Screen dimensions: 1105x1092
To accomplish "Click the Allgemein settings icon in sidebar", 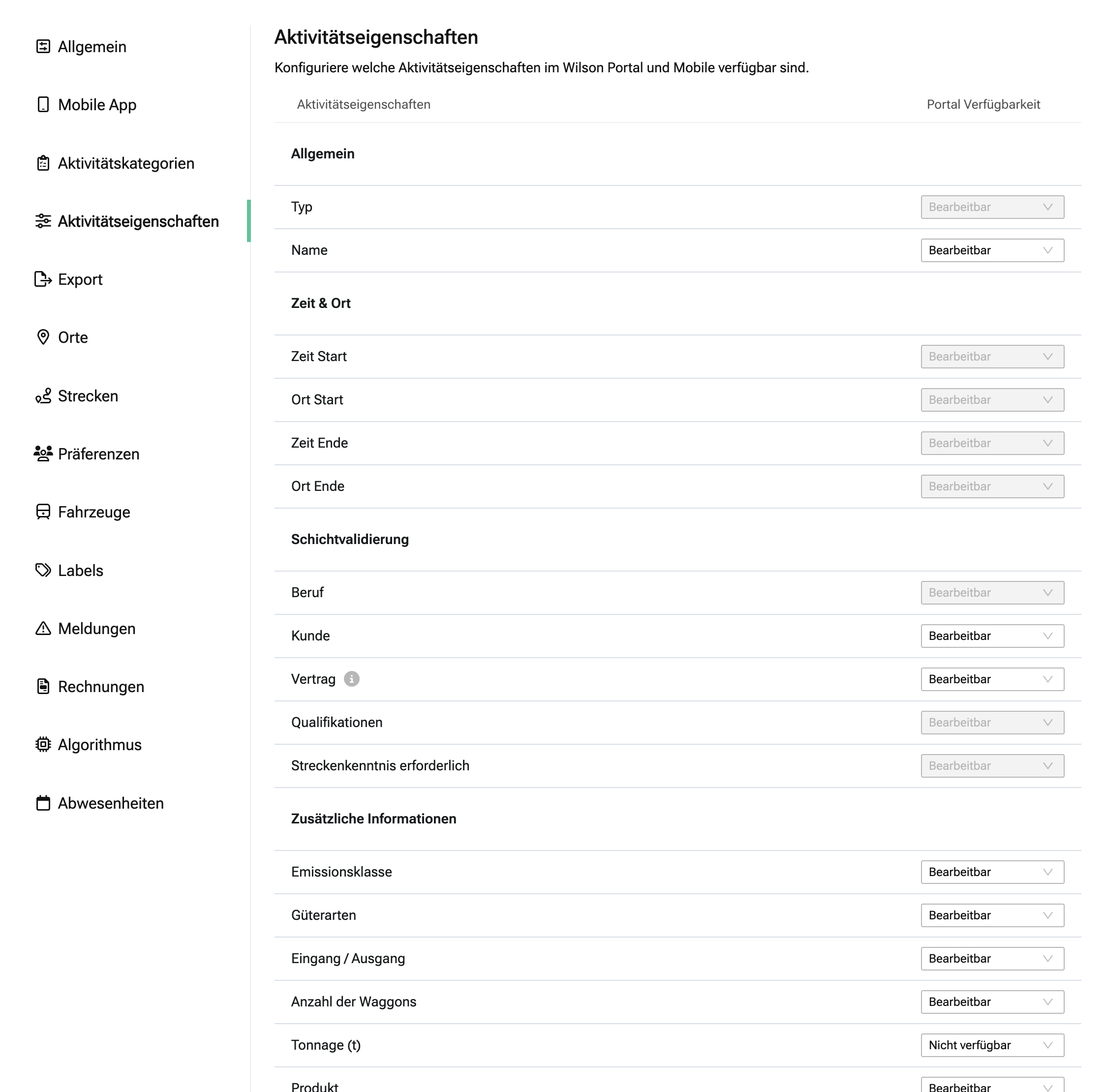I will point(43,47).
